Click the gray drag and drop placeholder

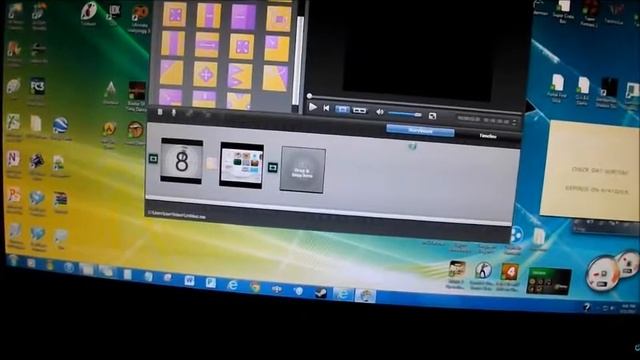click(x=302, y=170)
